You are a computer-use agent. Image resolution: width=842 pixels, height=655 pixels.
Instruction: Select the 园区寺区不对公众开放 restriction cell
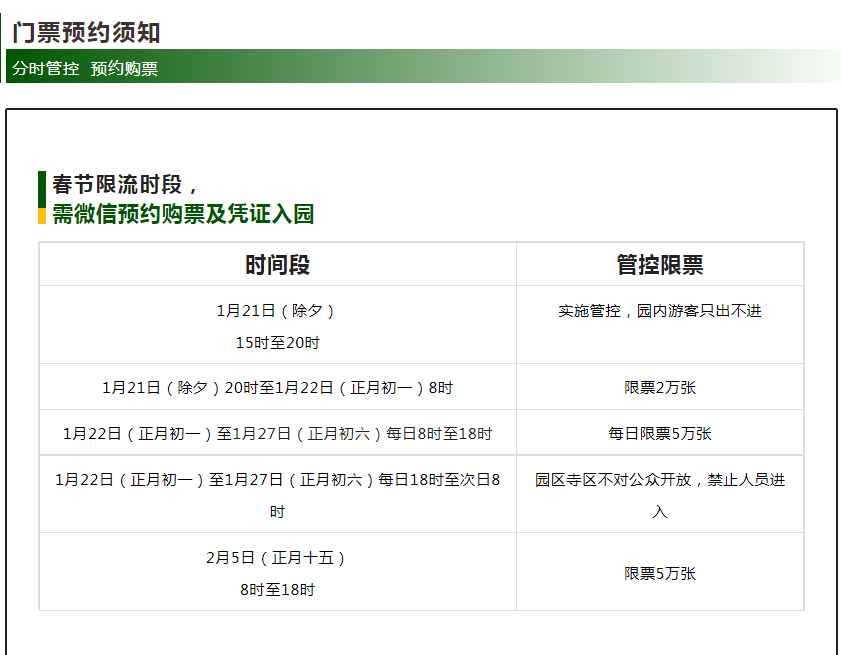[658, 493]
